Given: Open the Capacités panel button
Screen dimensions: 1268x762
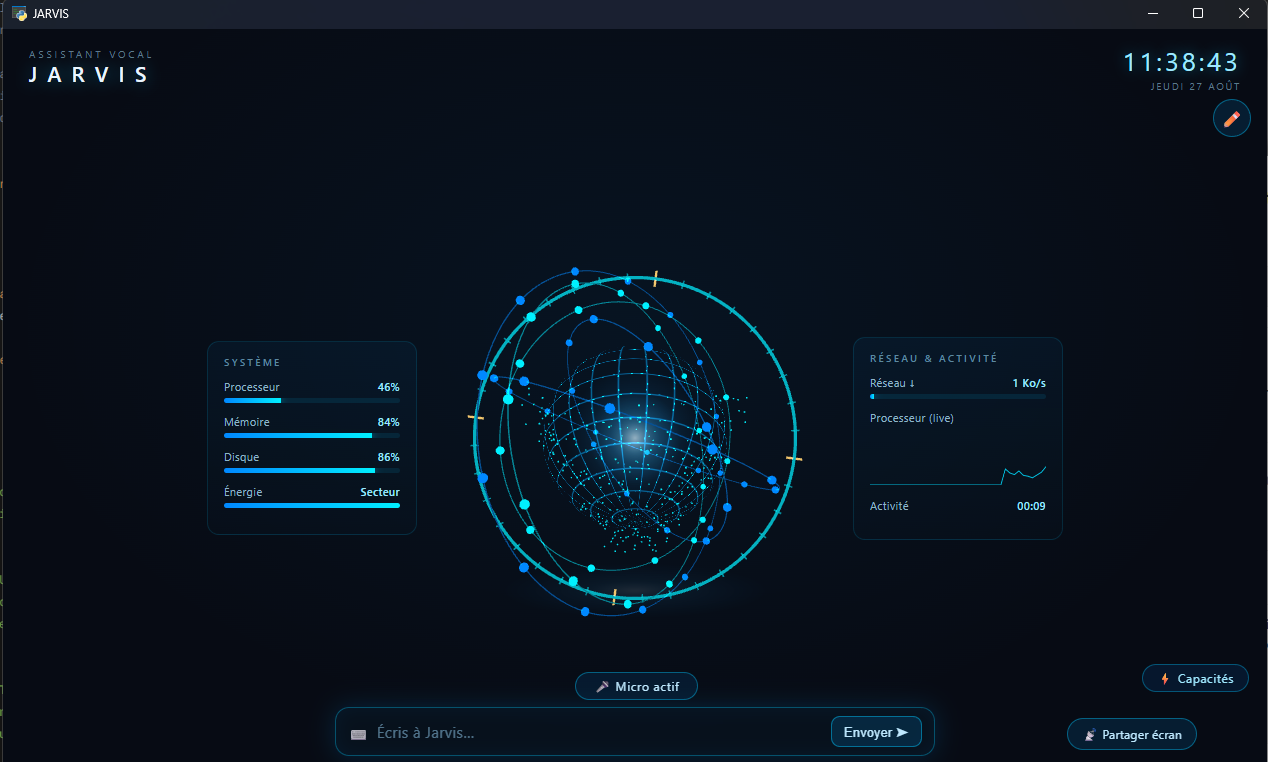Looking at the screenshot, I should click(1195, 678).
